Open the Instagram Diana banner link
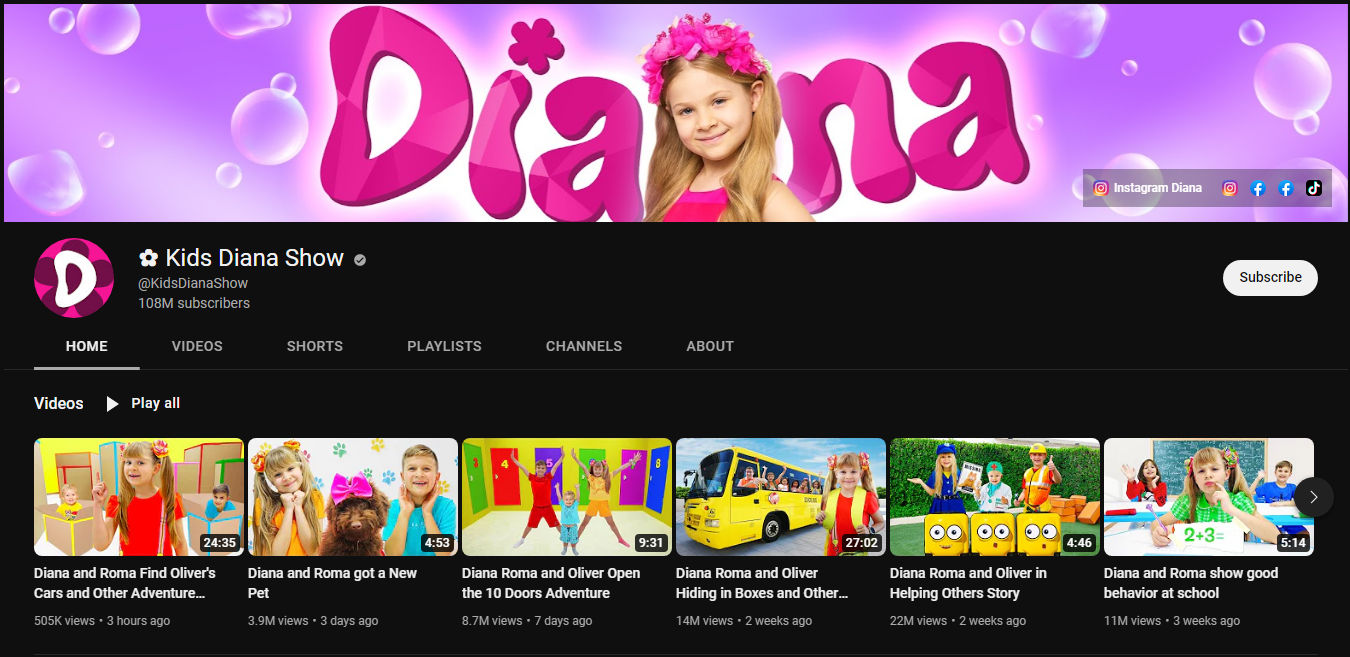This screenshot has height=657, width=1350. point(1147,188)
